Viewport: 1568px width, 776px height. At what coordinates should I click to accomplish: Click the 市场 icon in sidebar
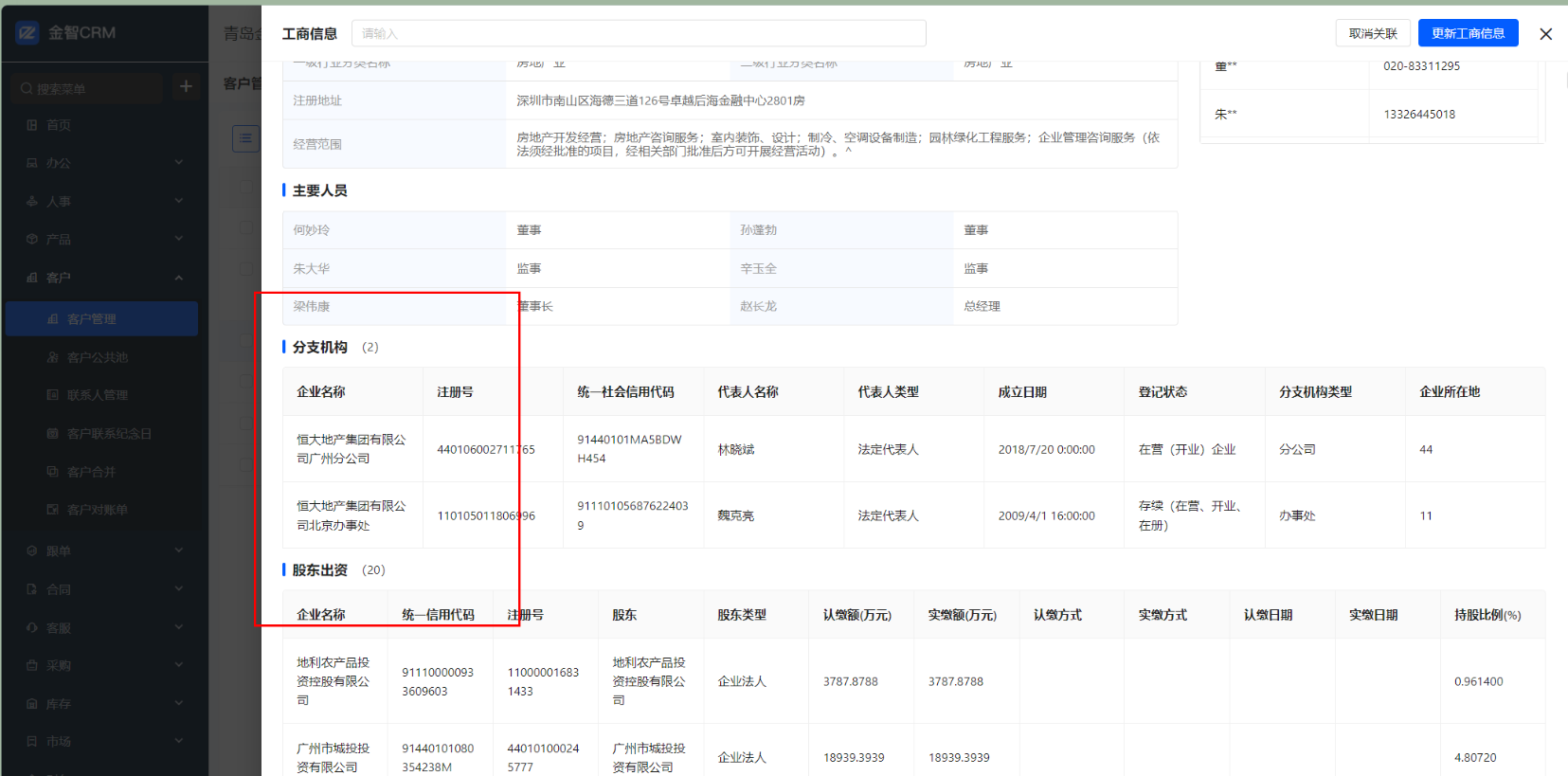pos(32,742)
